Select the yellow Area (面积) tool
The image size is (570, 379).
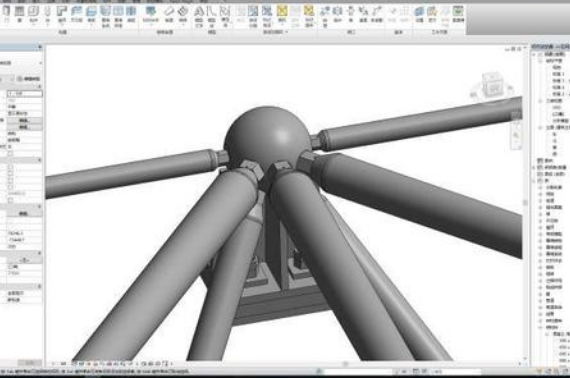pos(282,14)
